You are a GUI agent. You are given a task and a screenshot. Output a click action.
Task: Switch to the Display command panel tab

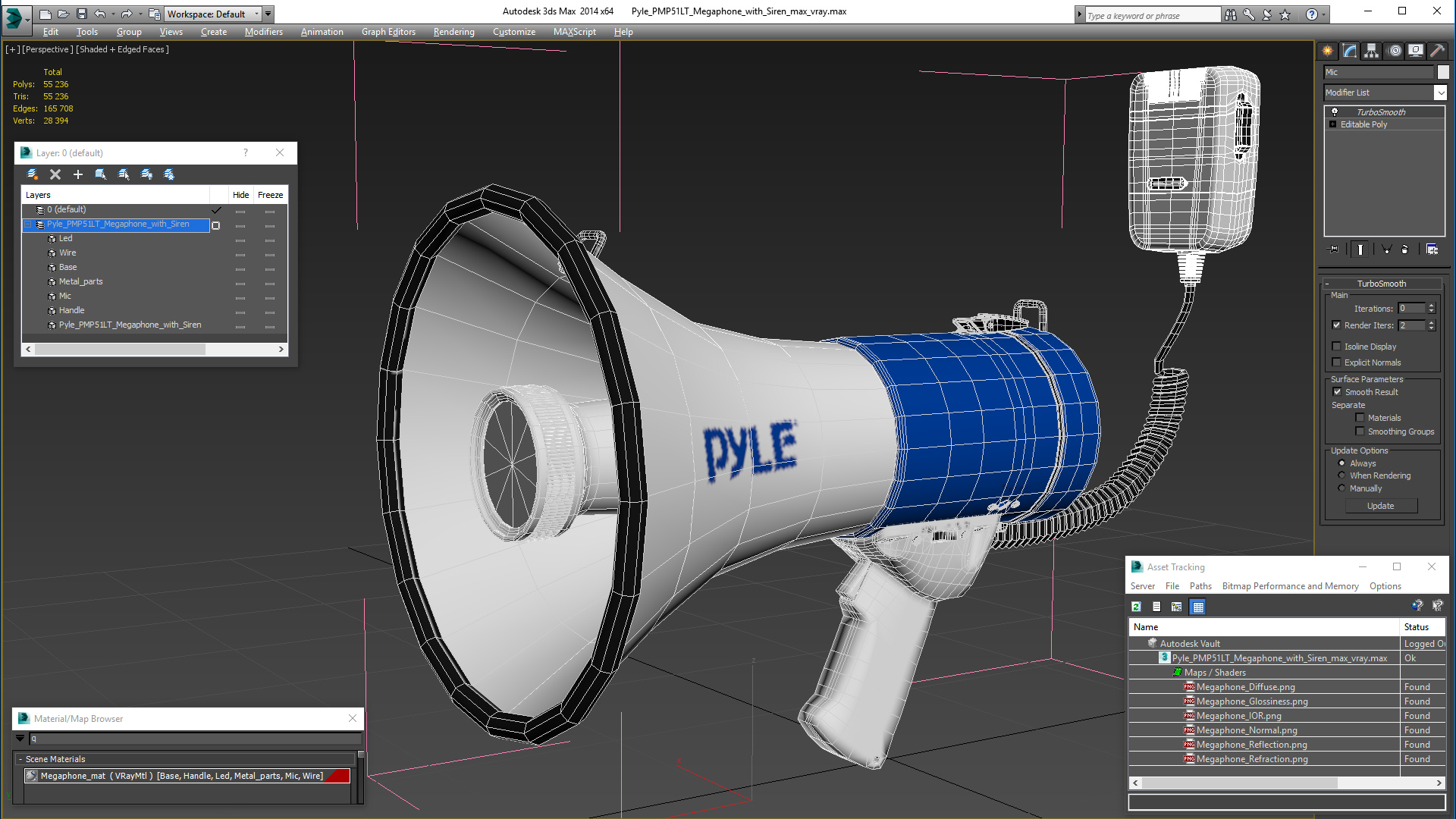coord(1415,51)
